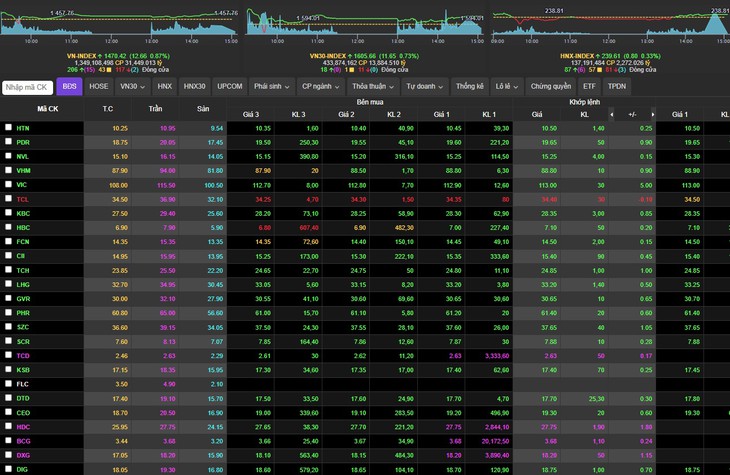Open the Chứng quyền tab
The image size is (730, 475).
pyautogui.click(x=551, y=87)
